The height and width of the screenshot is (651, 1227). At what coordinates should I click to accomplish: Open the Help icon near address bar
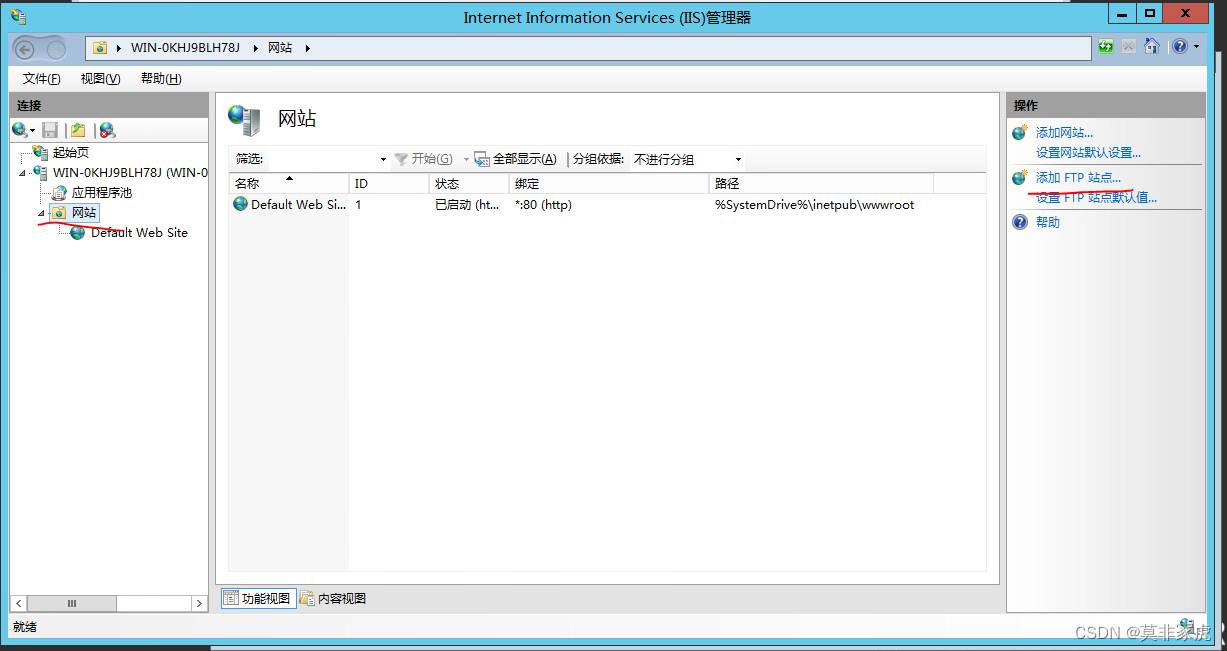click(1180, 46)
